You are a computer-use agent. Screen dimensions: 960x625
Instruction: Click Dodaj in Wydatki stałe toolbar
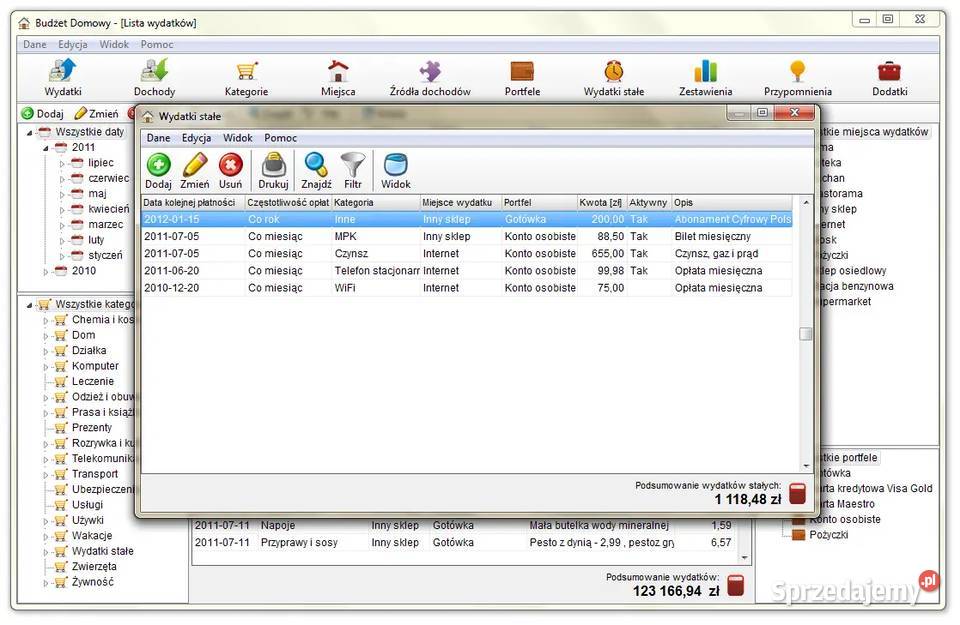tap(158, 171)
